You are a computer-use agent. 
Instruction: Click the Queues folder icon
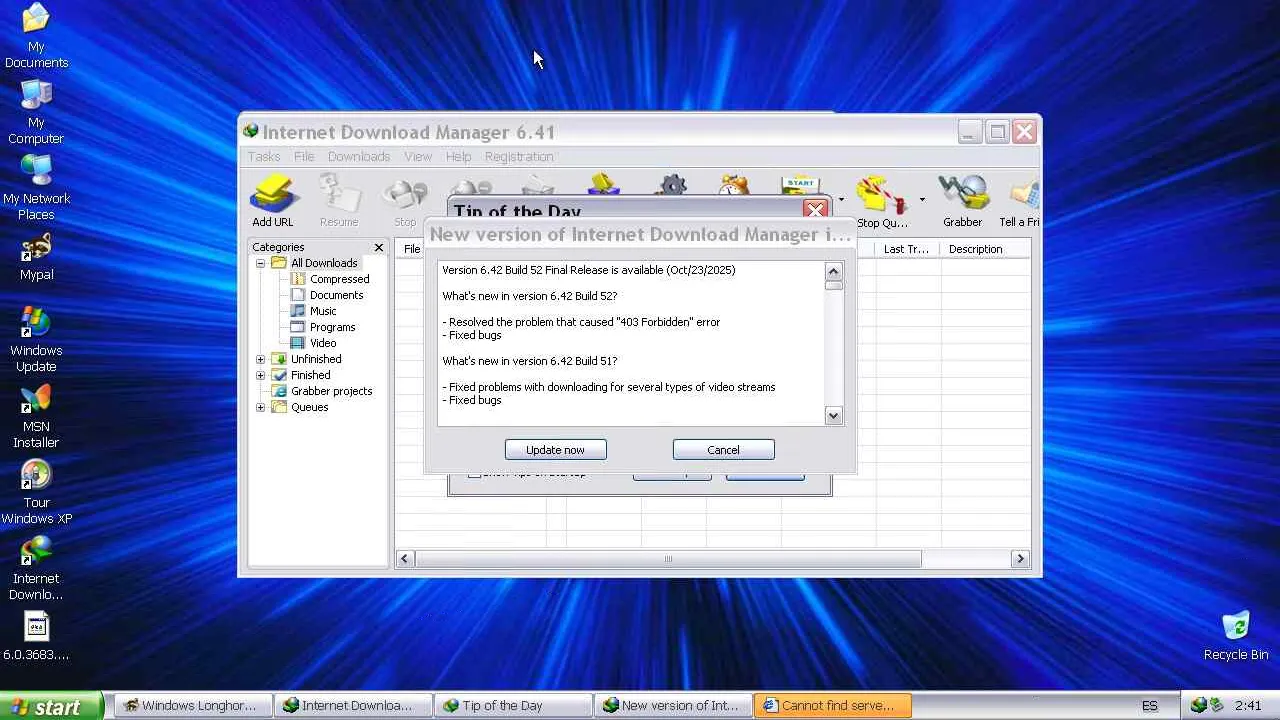coord(279,407)
